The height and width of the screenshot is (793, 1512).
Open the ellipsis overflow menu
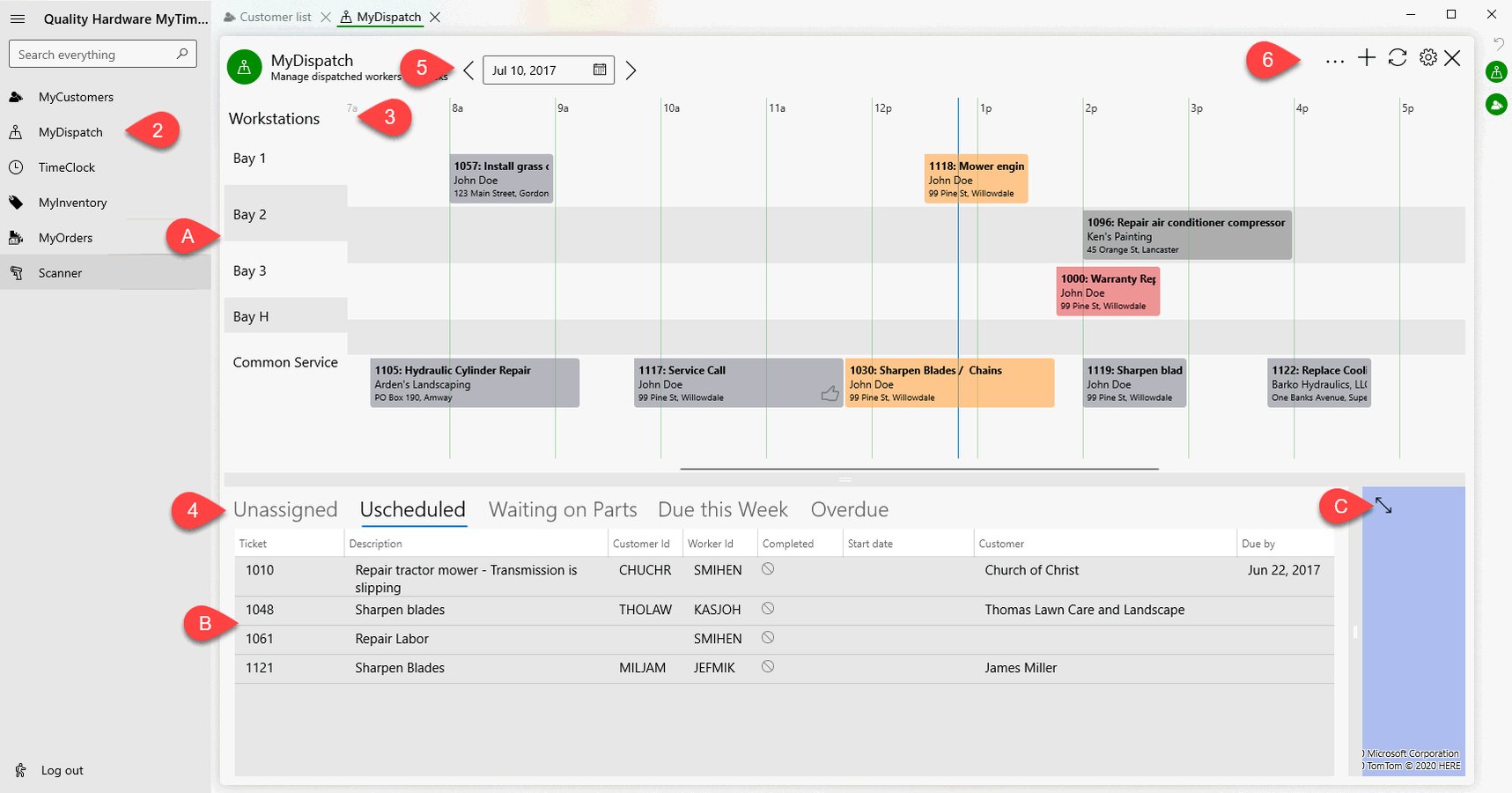tap(1335, 60)
